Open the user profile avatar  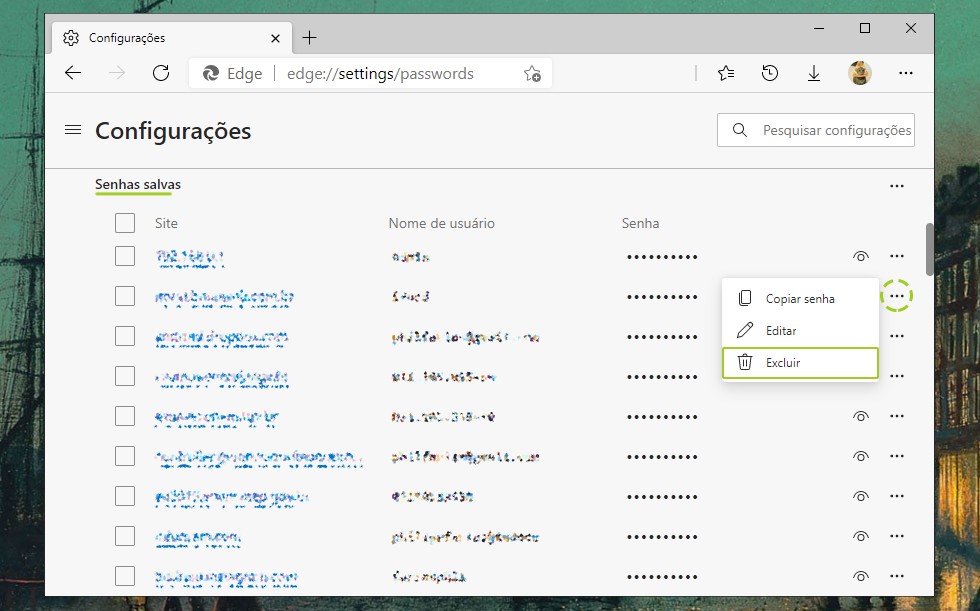(859, 73)
